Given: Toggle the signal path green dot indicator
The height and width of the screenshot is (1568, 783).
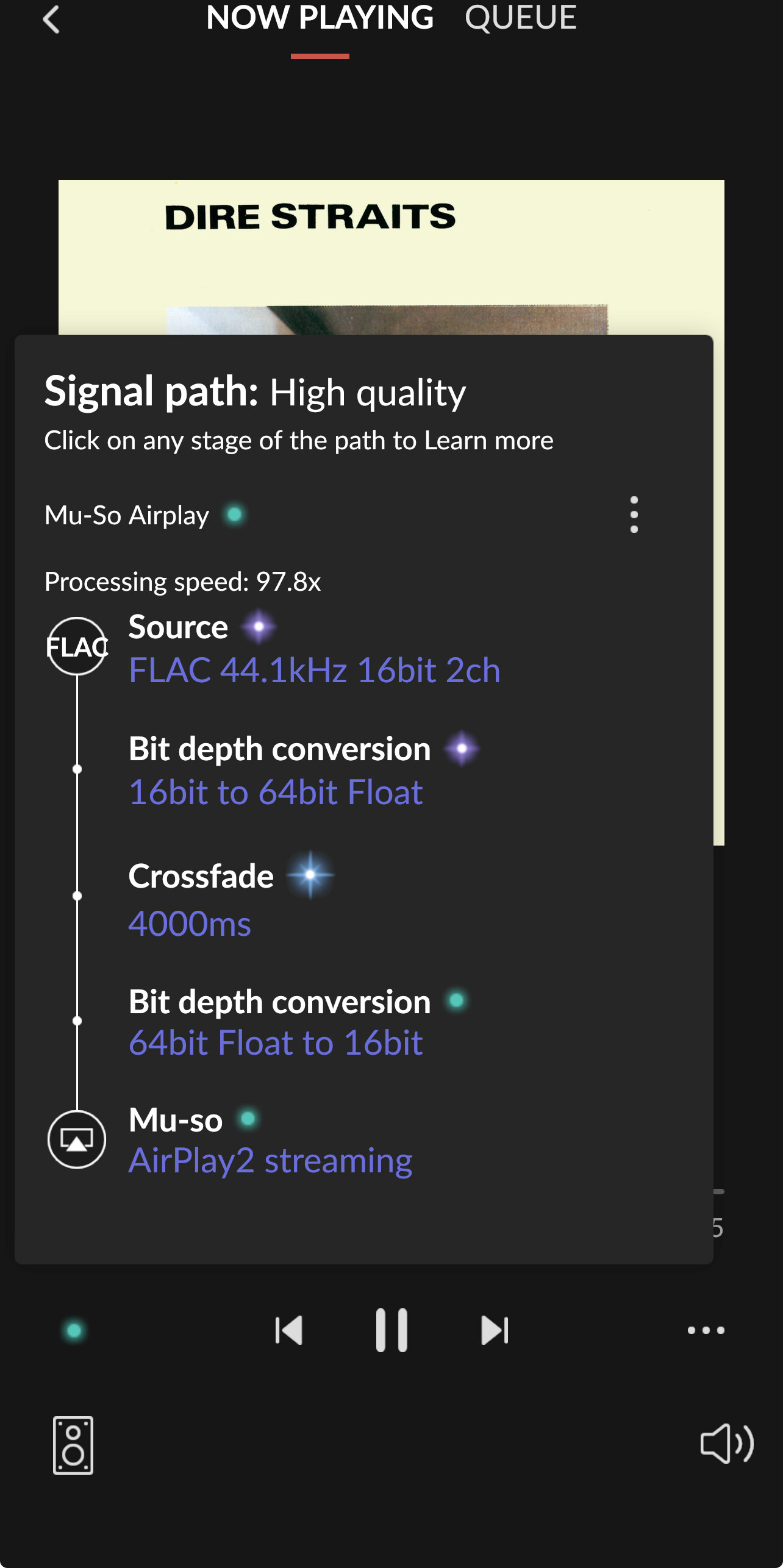Looking at the screenshot, I should pos(74,1330).
